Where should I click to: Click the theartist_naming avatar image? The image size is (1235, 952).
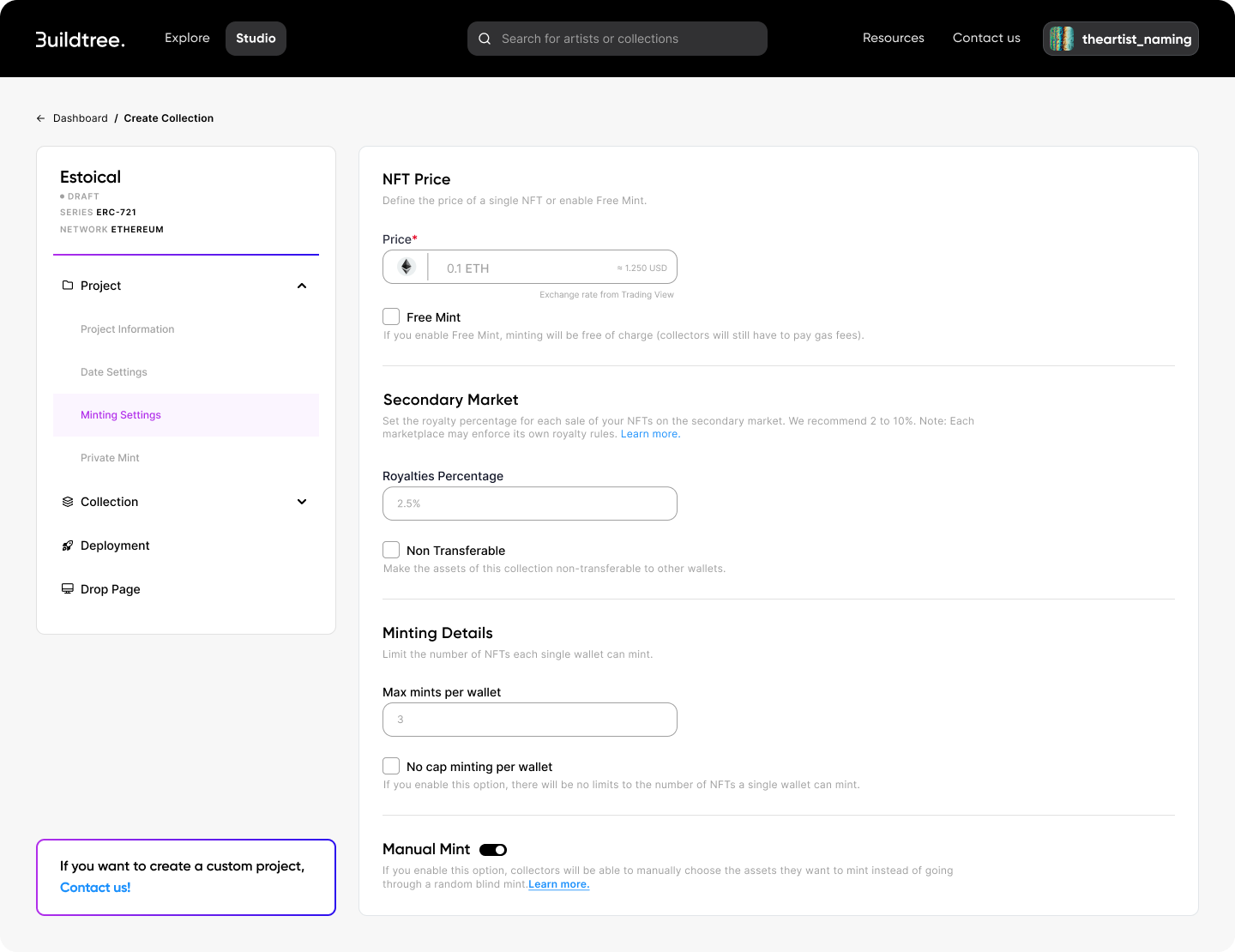pos(1062,39)
